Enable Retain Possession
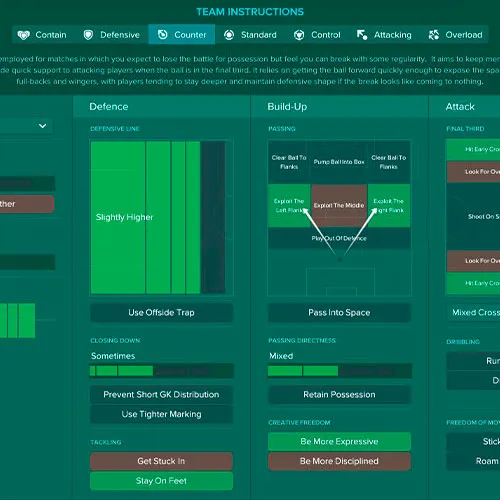 click(x=339, y=395)
